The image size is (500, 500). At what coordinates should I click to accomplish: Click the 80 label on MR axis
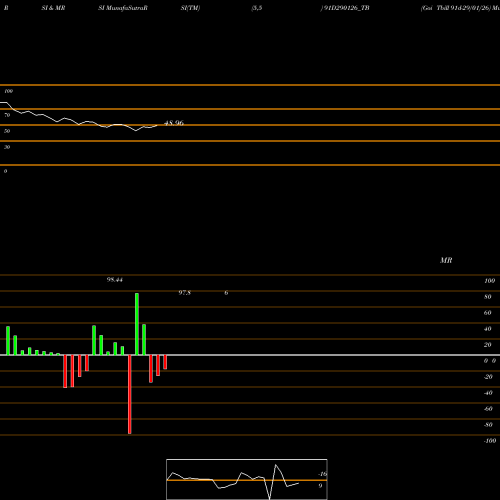pyautogui.click(x=488, y=297)
